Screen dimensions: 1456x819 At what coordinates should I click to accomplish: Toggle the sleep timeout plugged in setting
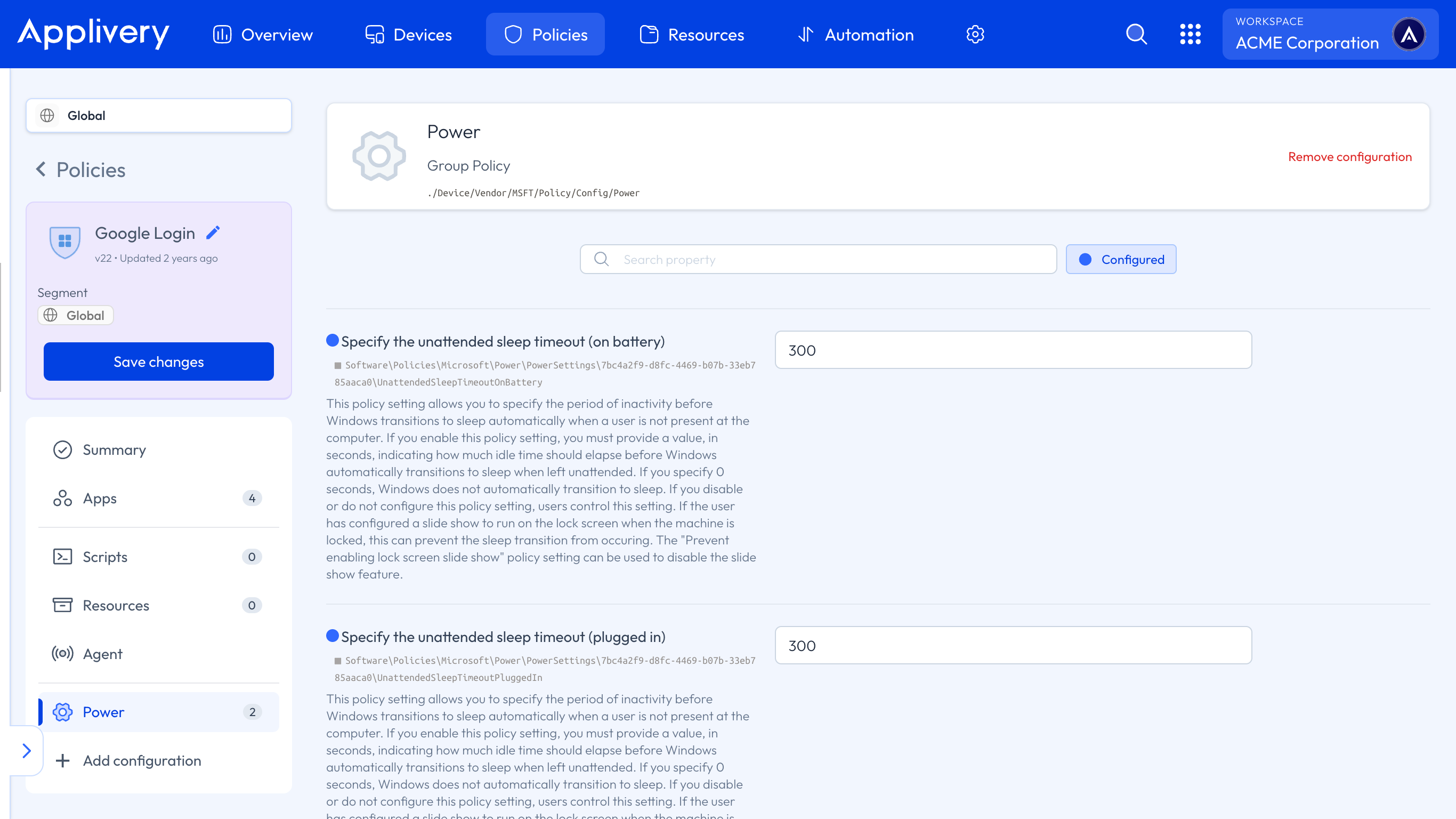(x=333, y=636)
